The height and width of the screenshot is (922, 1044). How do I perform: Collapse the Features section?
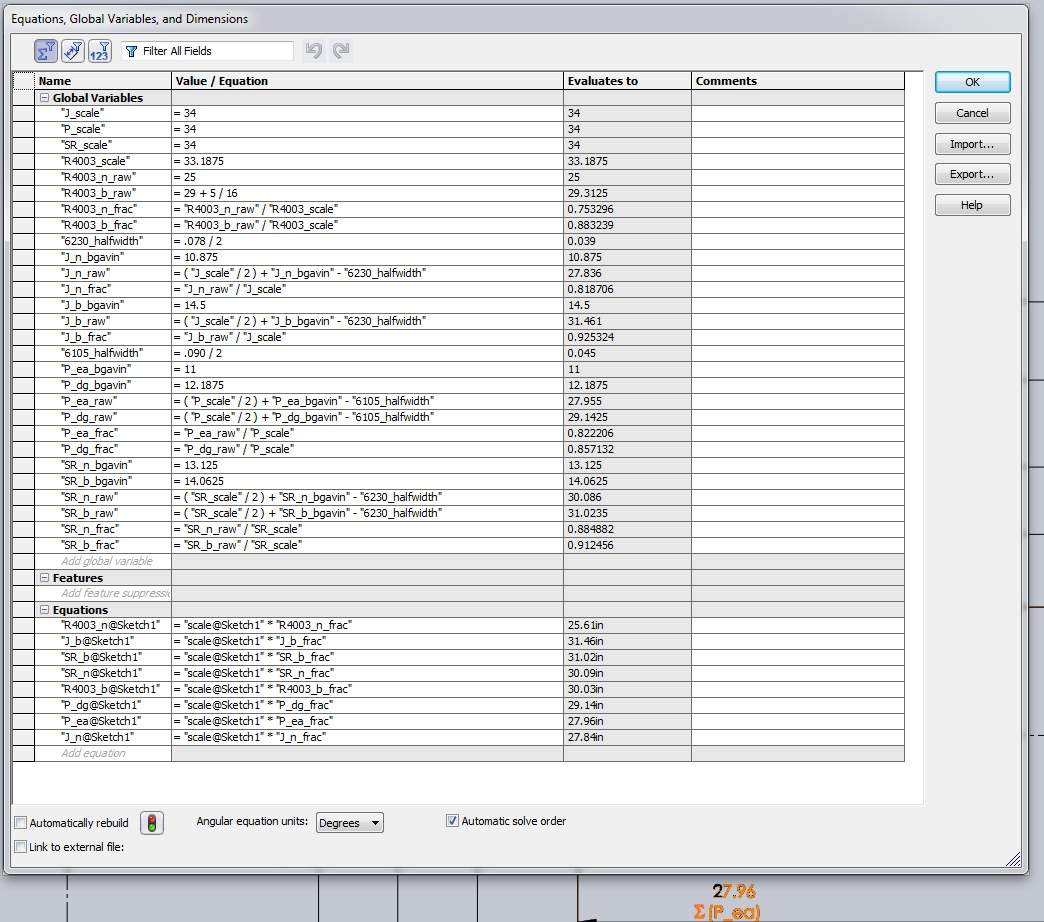pyautogui.click(x=45, y=578)
